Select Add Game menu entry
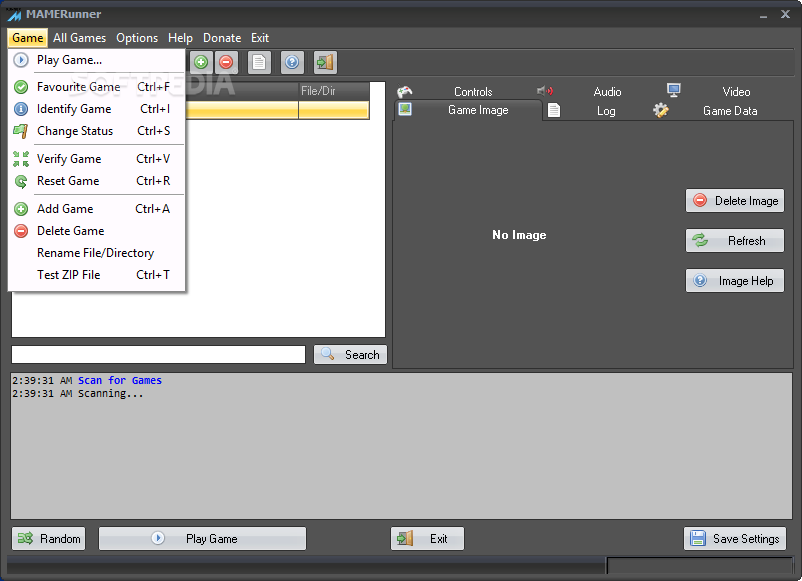 [x=96, y=209]
